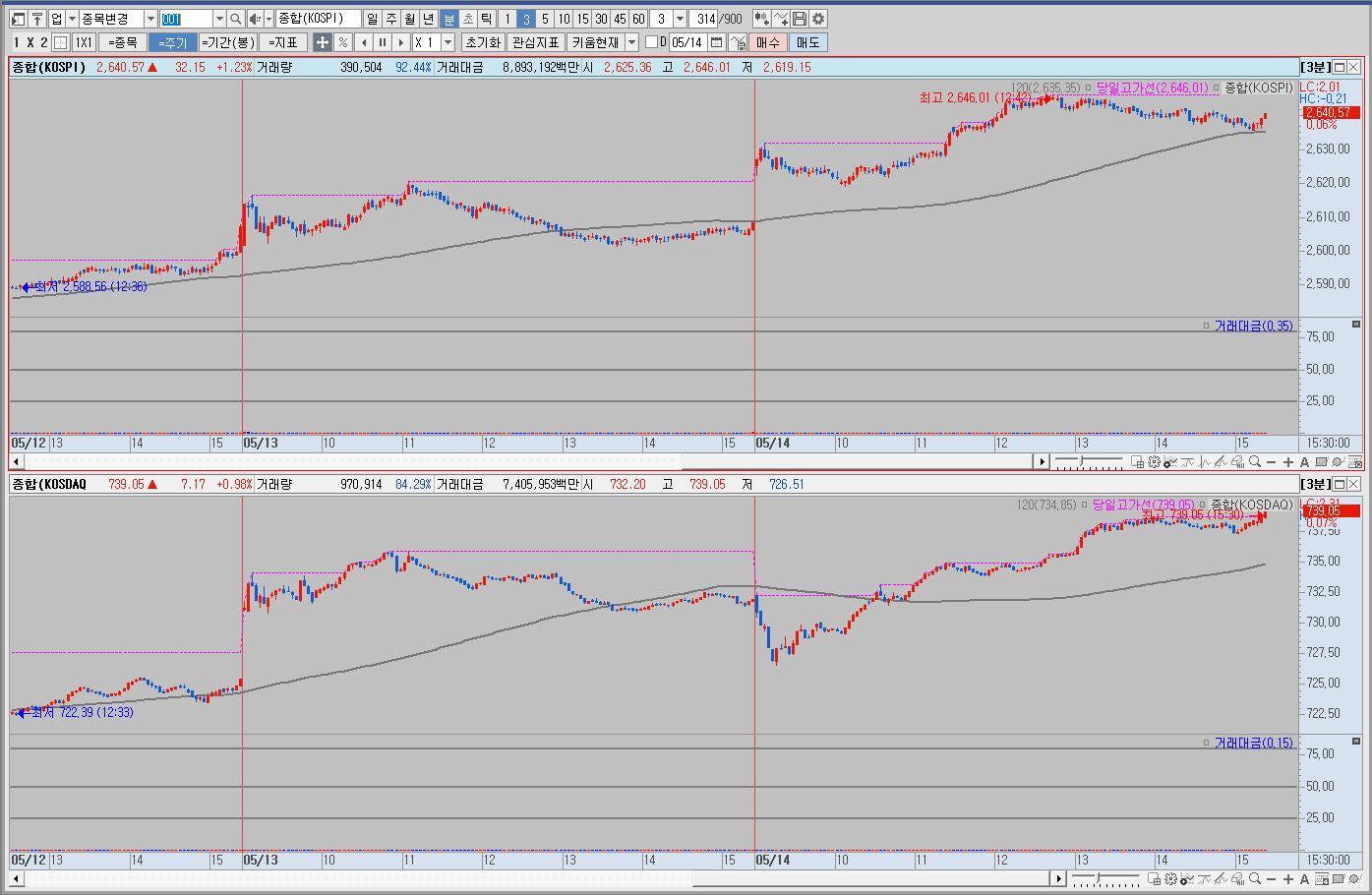
Task: Select the 15 minute interval
Action: [x=582, y=19]
